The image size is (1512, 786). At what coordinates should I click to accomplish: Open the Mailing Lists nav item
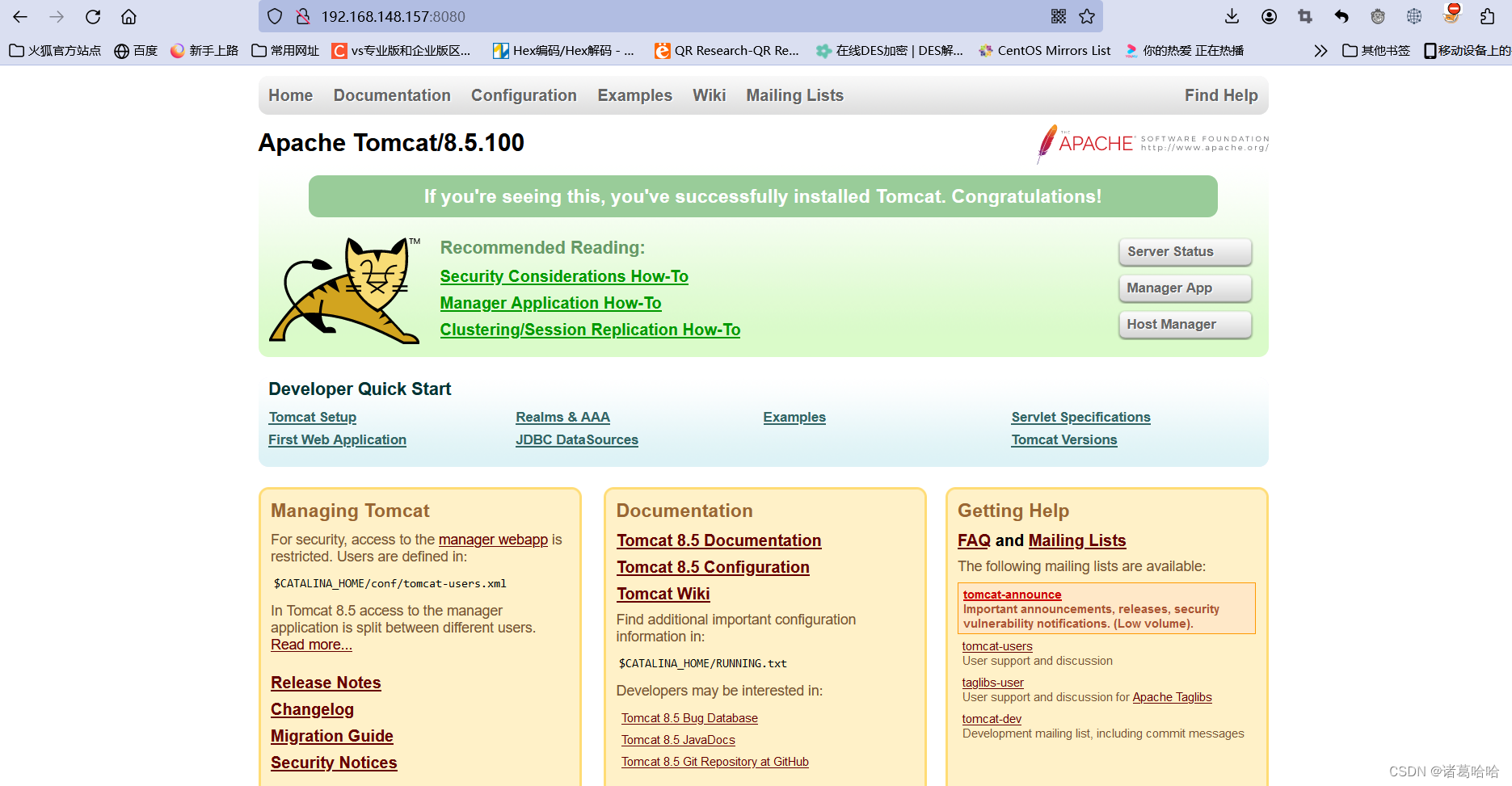pyautogui.click(x=795, y=95)
